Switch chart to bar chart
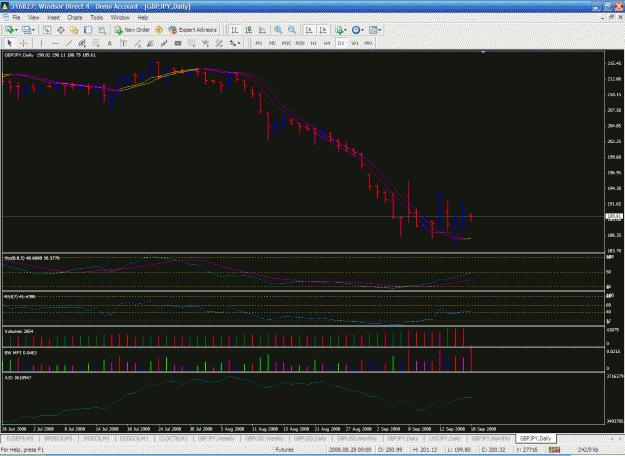Screen dimensions: 625x456 tap(235, 30)
